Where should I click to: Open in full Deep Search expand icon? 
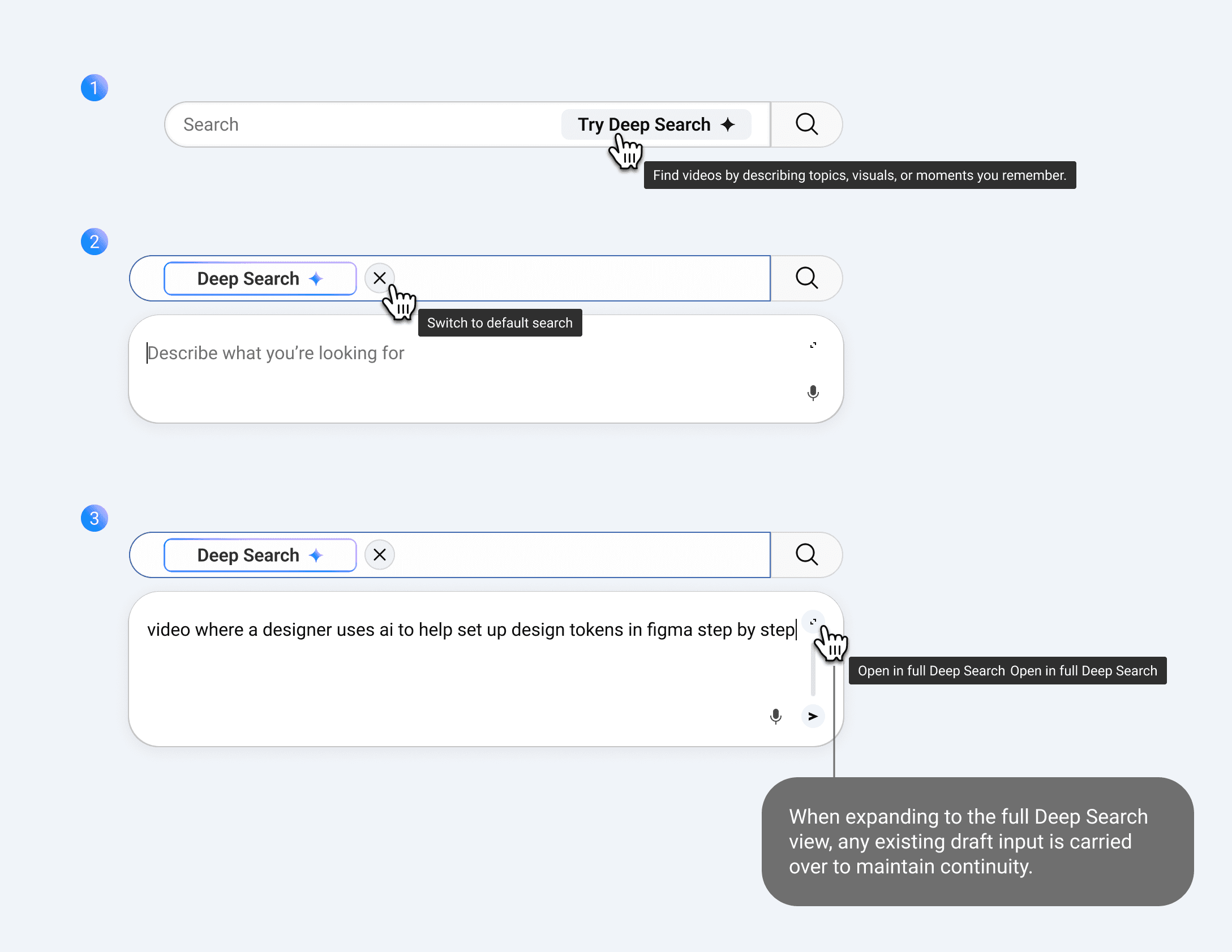(x=813, y=622)
